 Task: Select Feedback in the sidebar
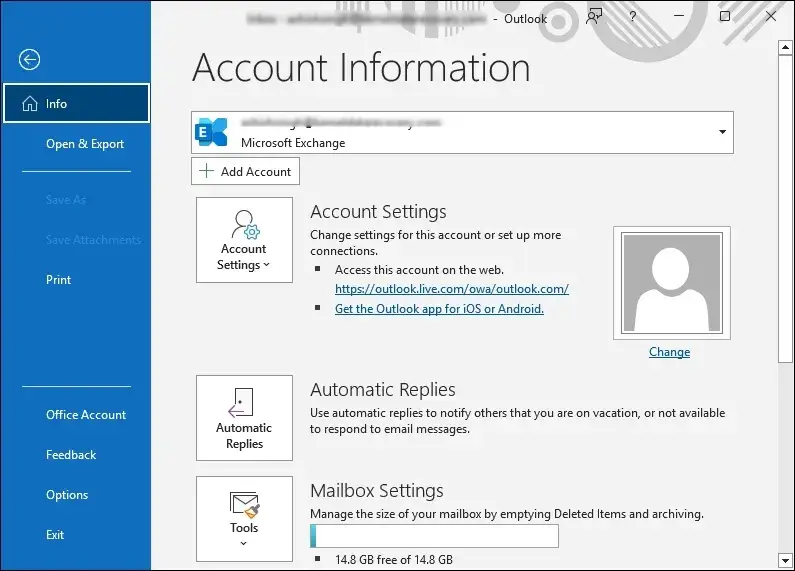coord(71,455)
